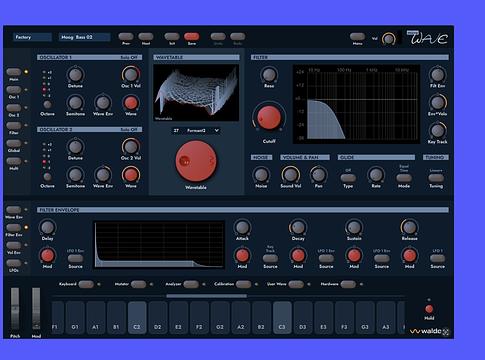Adjust filter envelope Release knob
The height and width of the screenshot is (360, 485).
[409, 227]
